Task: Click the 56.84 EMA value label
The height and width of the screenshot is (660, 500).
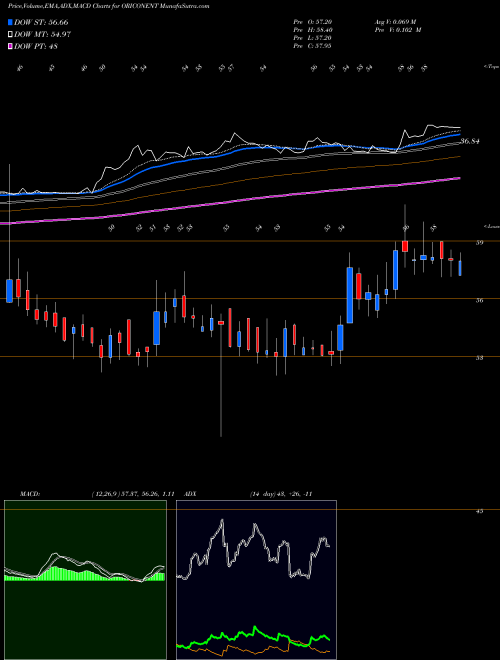Action: 470,141
